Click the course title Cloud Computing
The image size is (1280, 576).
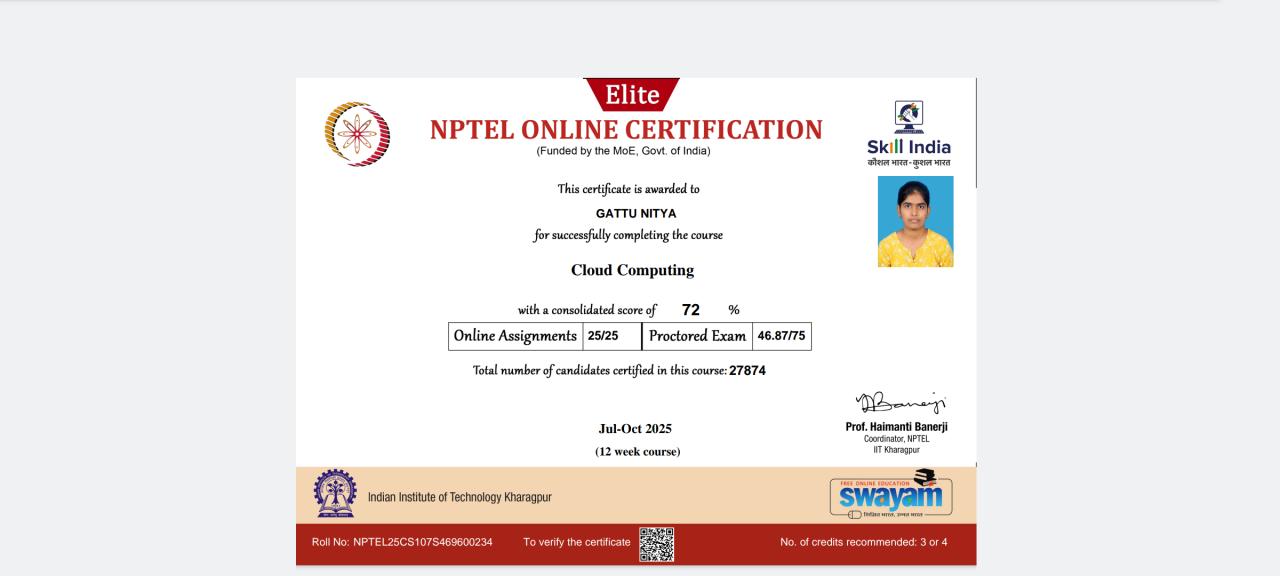tap(632, 270)
